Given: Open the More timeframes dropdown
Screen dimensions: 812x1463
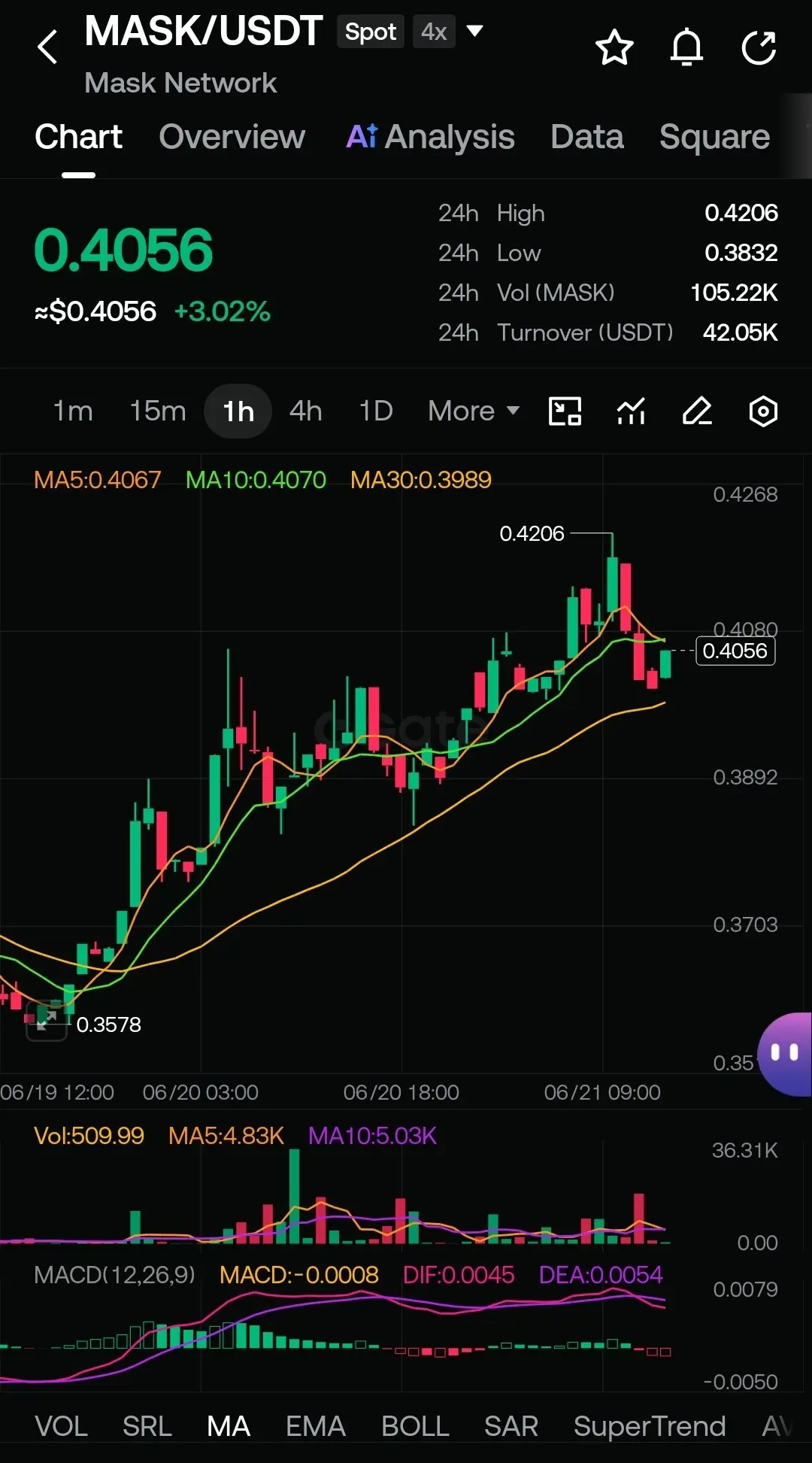Looking at the screenshot, I should point(474,411).
